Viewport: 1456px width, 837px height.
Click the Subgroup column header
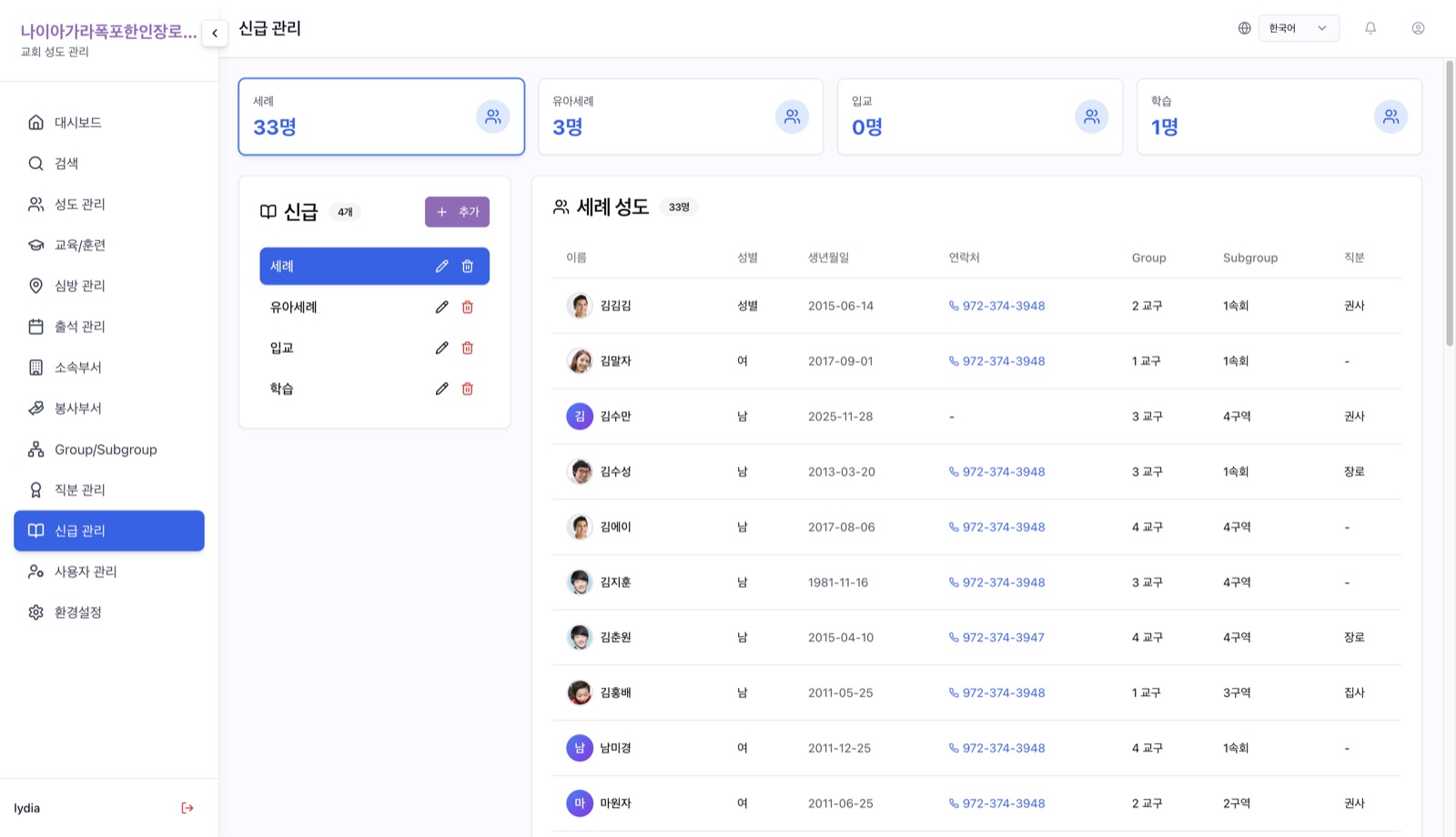point(1250,257)
